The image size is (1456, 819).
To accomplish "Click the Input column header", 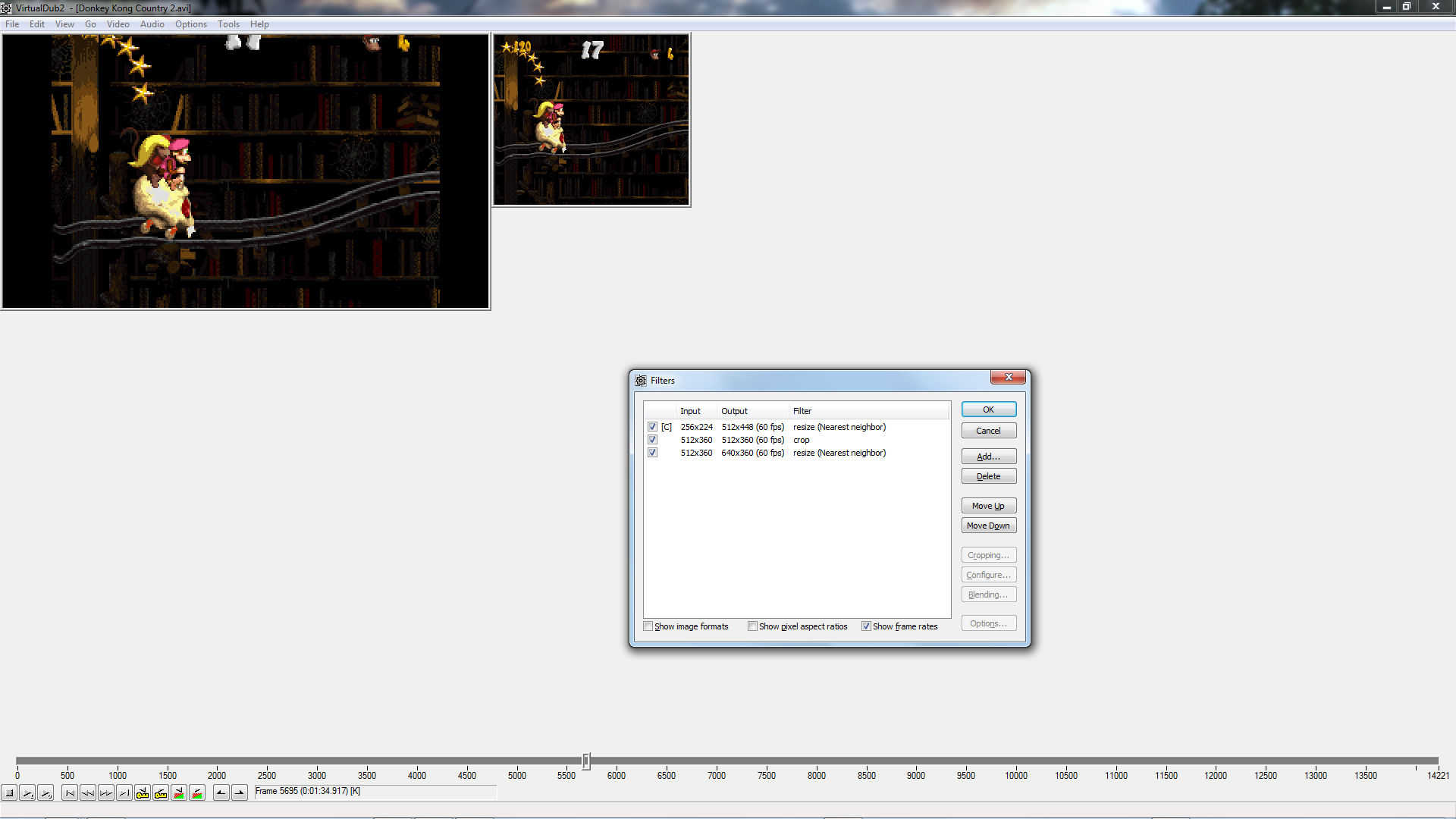I will 695,411.
